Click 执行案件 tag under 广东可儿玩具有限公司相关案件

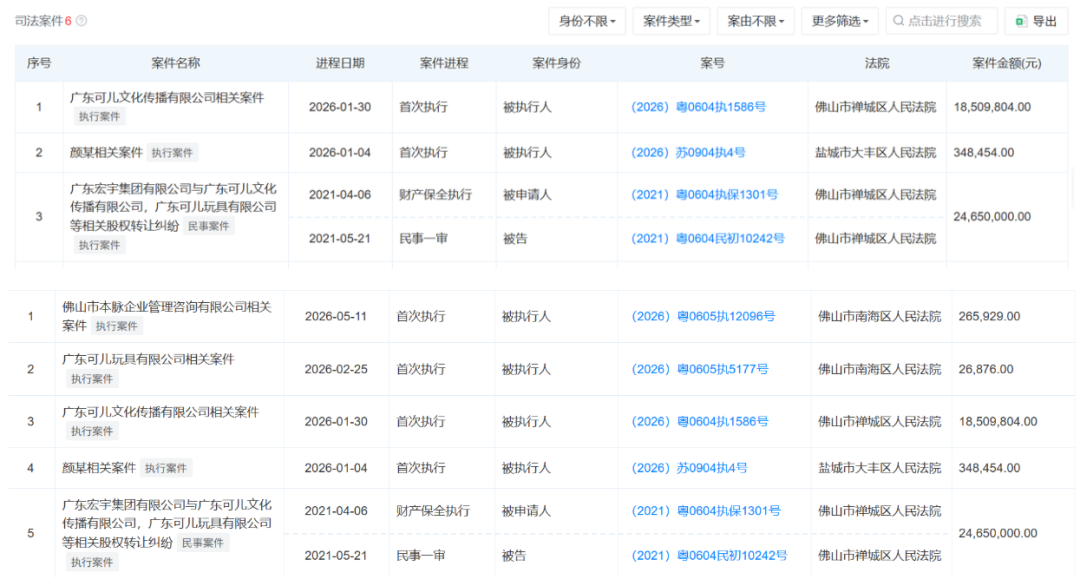point(92,379)
